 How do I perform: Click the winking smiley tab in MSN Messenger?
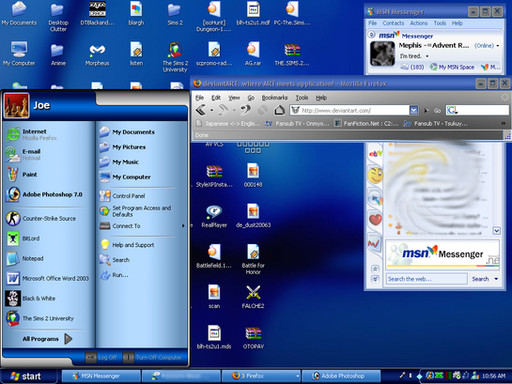375,175
